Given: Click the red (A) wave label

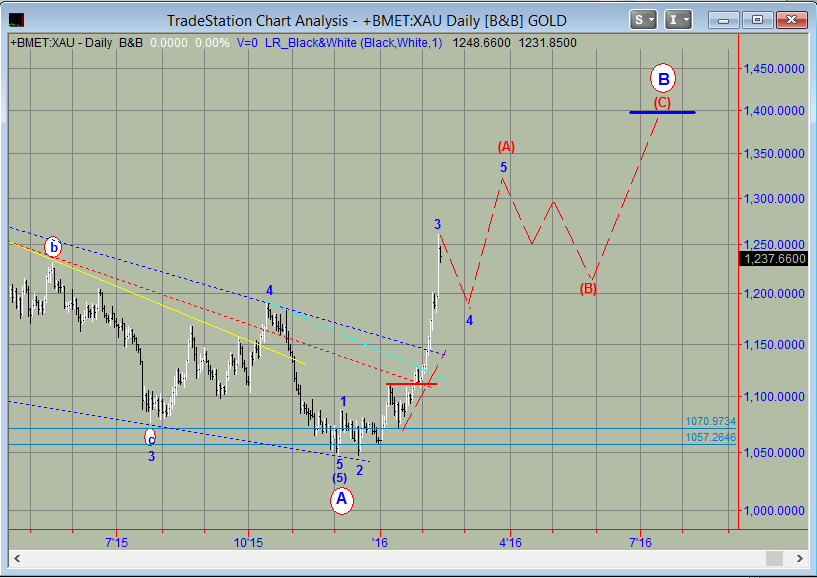Looking at the screenshot, I should 506,147.
